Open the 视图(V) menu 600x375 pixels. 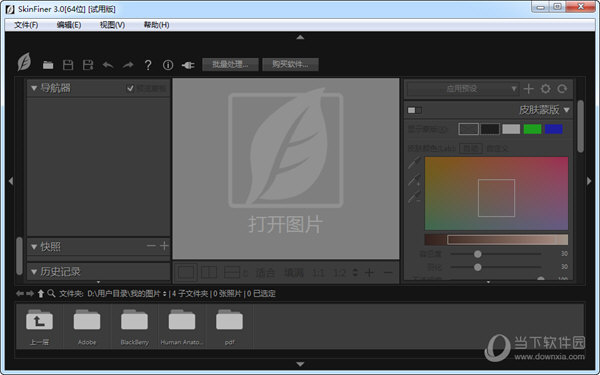point(112,25)
